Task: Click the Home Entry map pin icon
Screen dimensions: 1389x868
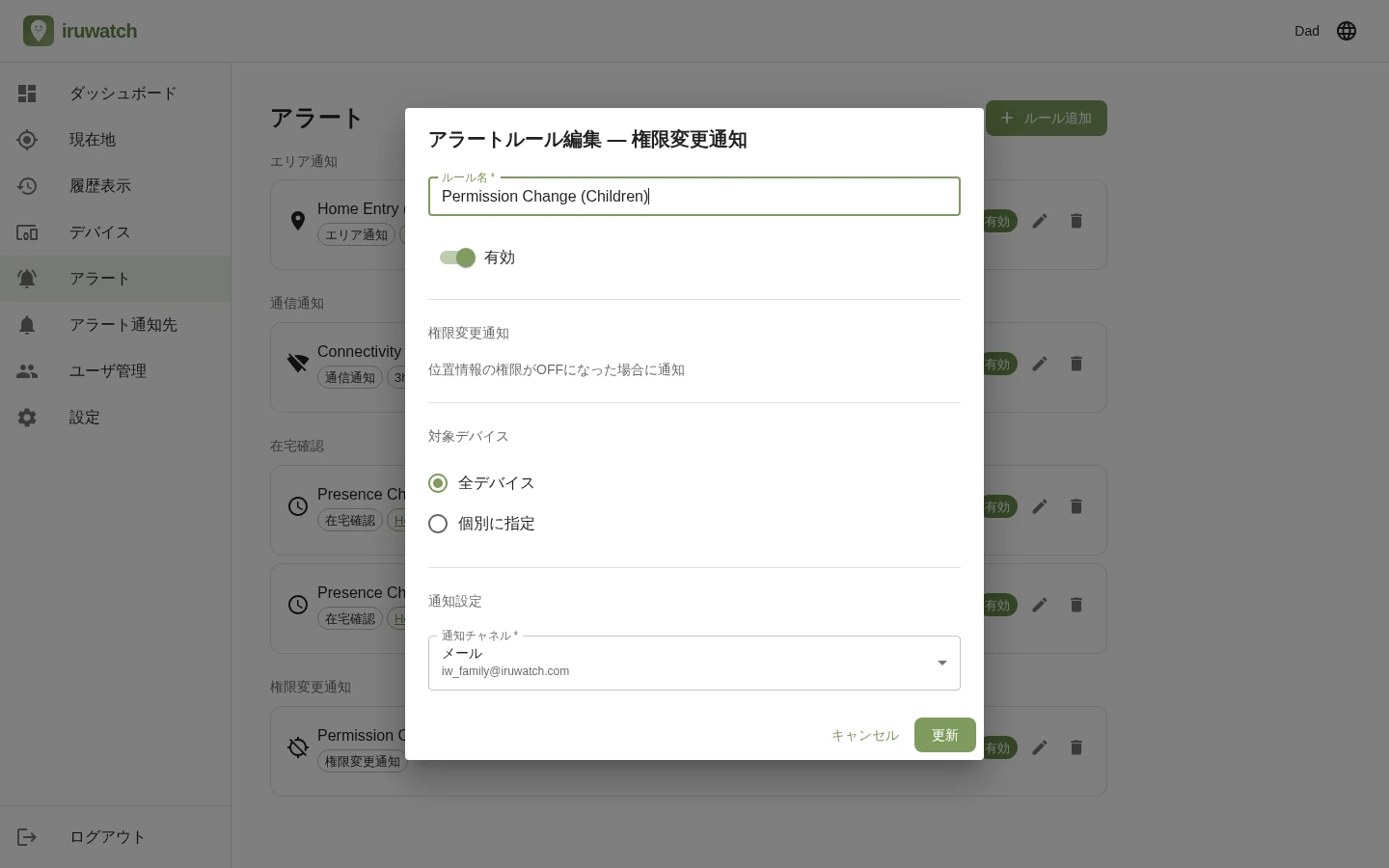Action: tap(298, 221)
